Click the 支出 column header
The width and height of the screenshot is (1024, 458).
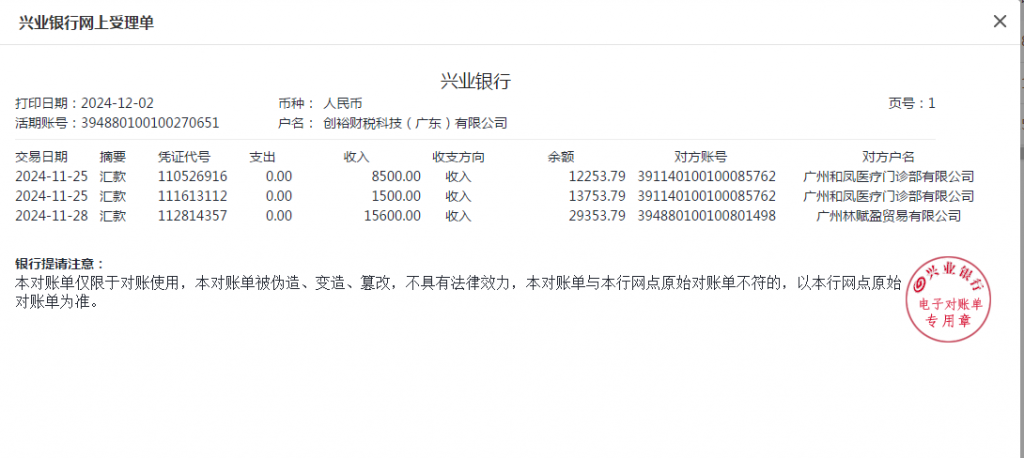(x=263, y=157)
